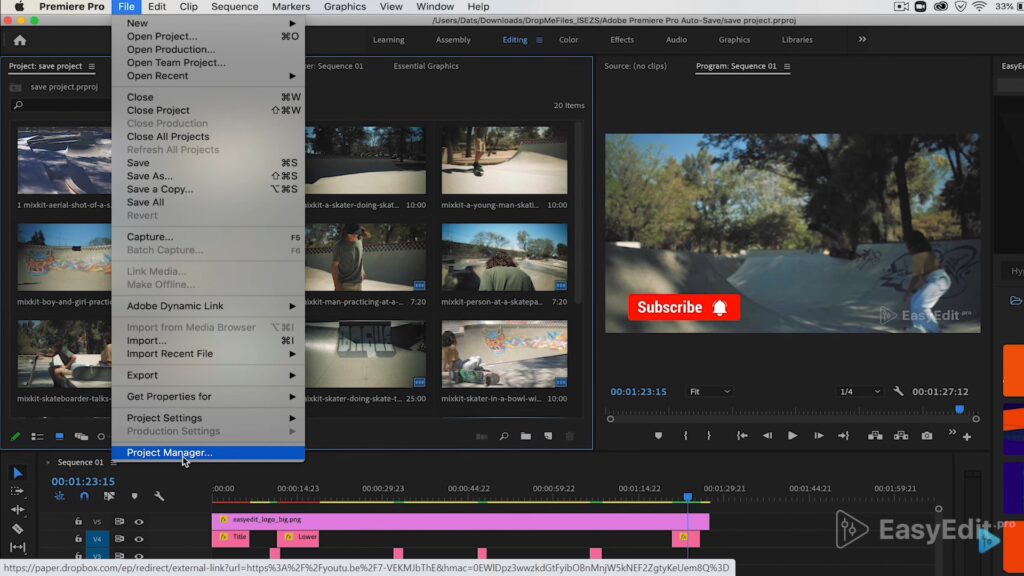
Task: Click the Program monitor scrubber playhead
Action: [x=959, y=410]
